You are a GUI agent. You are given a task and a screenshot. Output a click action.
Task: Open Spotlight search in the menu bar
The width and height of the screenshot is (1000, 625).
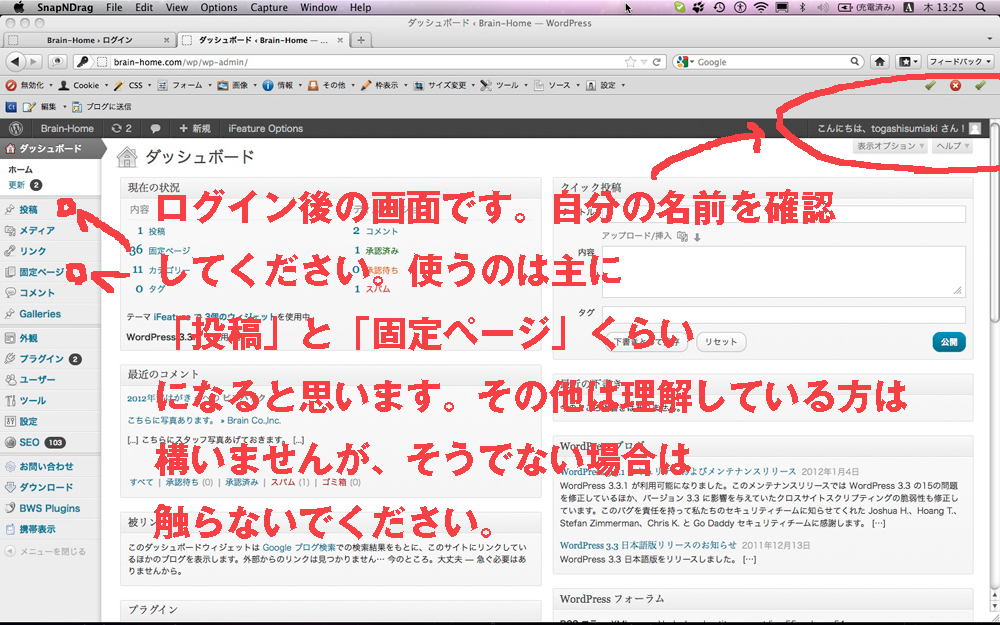pos(980,8)
